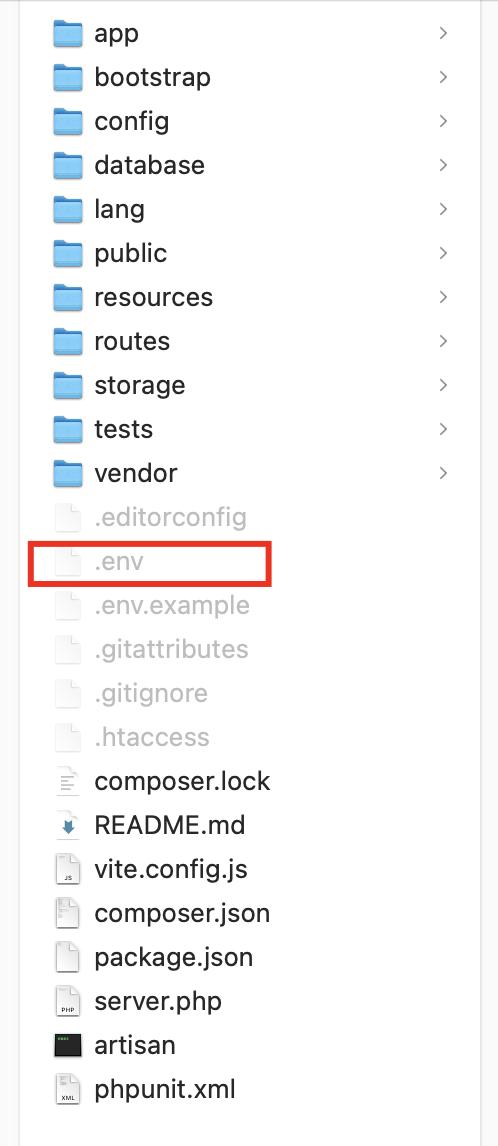Expand the routes folder chevron
Image resolution: width=498 pixels, height=1146 pixels.
click(x=443, y=341)
